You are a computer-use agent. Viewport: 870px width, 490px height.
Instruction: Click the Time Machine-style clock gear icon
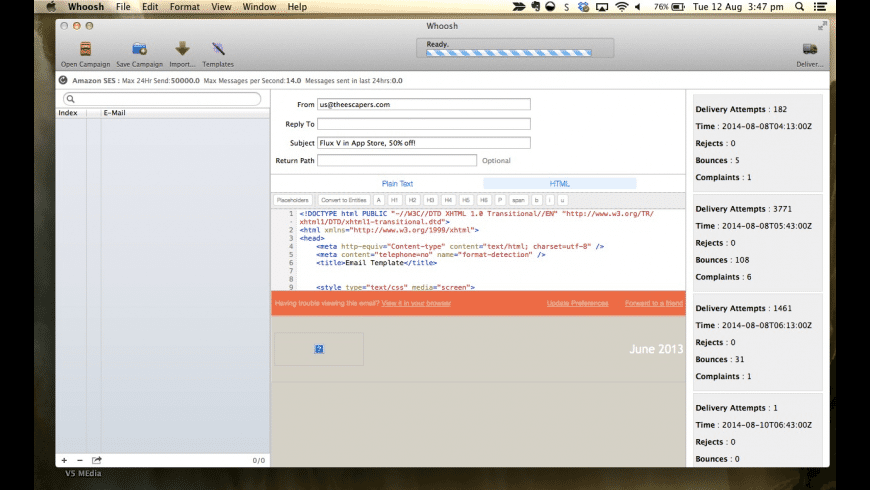pos(583,7)
